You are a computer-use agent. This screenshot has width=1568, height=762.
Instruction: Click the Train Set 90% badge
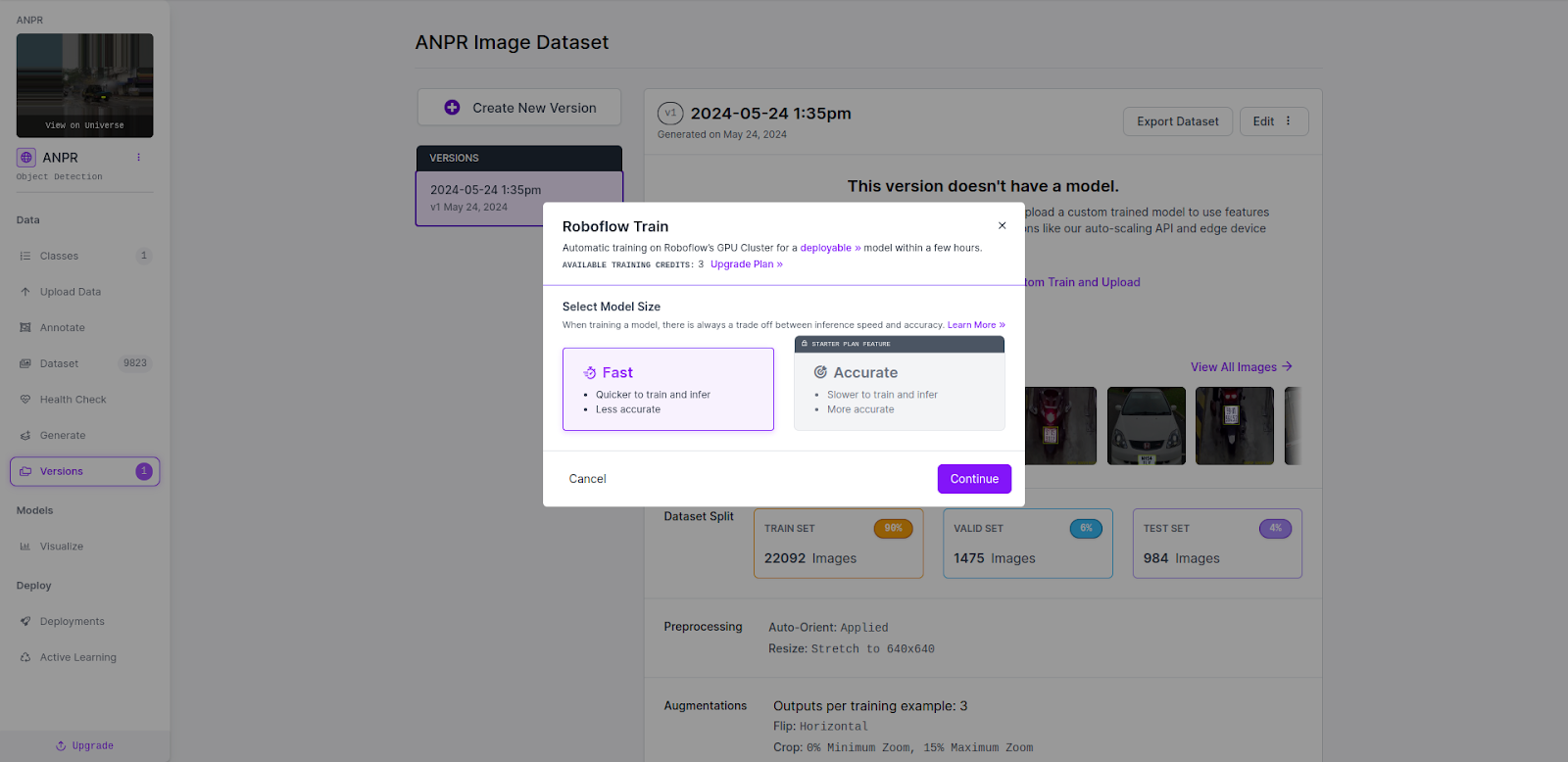pyautogui.click(x=893, y=528)
